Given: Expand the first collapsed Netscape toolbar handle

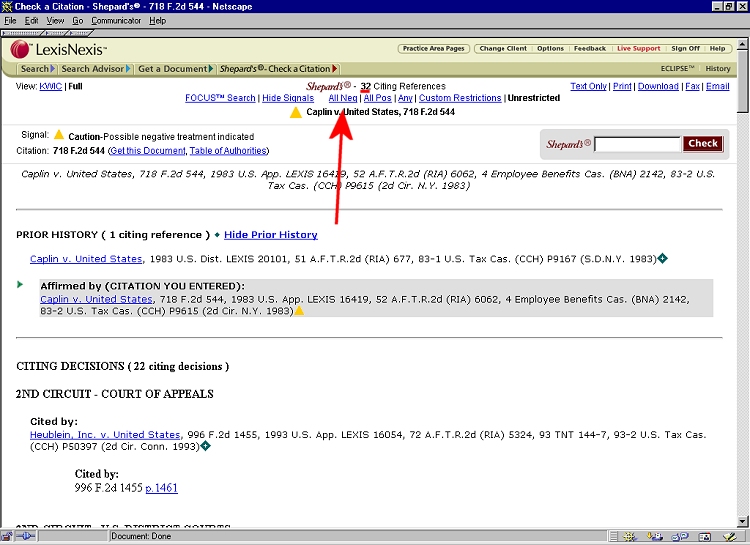Looking at the screenshot, I should pos(22,33).
